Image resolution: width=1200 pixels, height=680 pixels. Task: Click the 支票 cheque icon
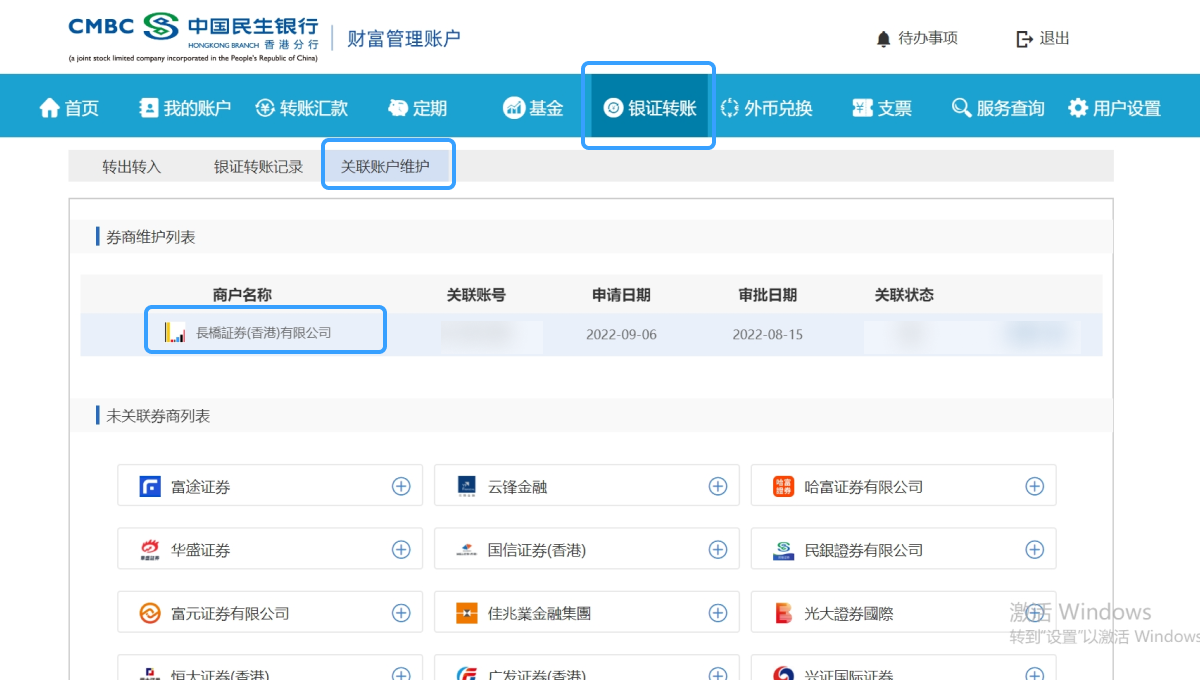(x=862, y=108)
